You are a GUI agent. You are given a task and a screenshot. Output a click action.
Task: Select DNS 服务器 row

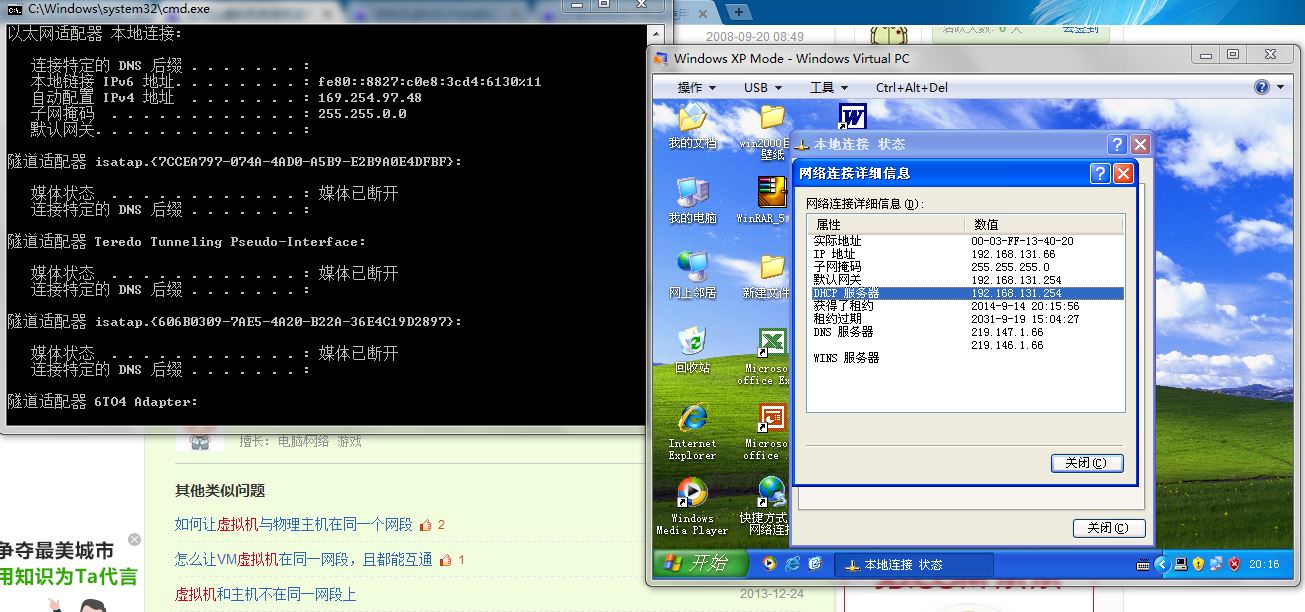tap(966, 332)
